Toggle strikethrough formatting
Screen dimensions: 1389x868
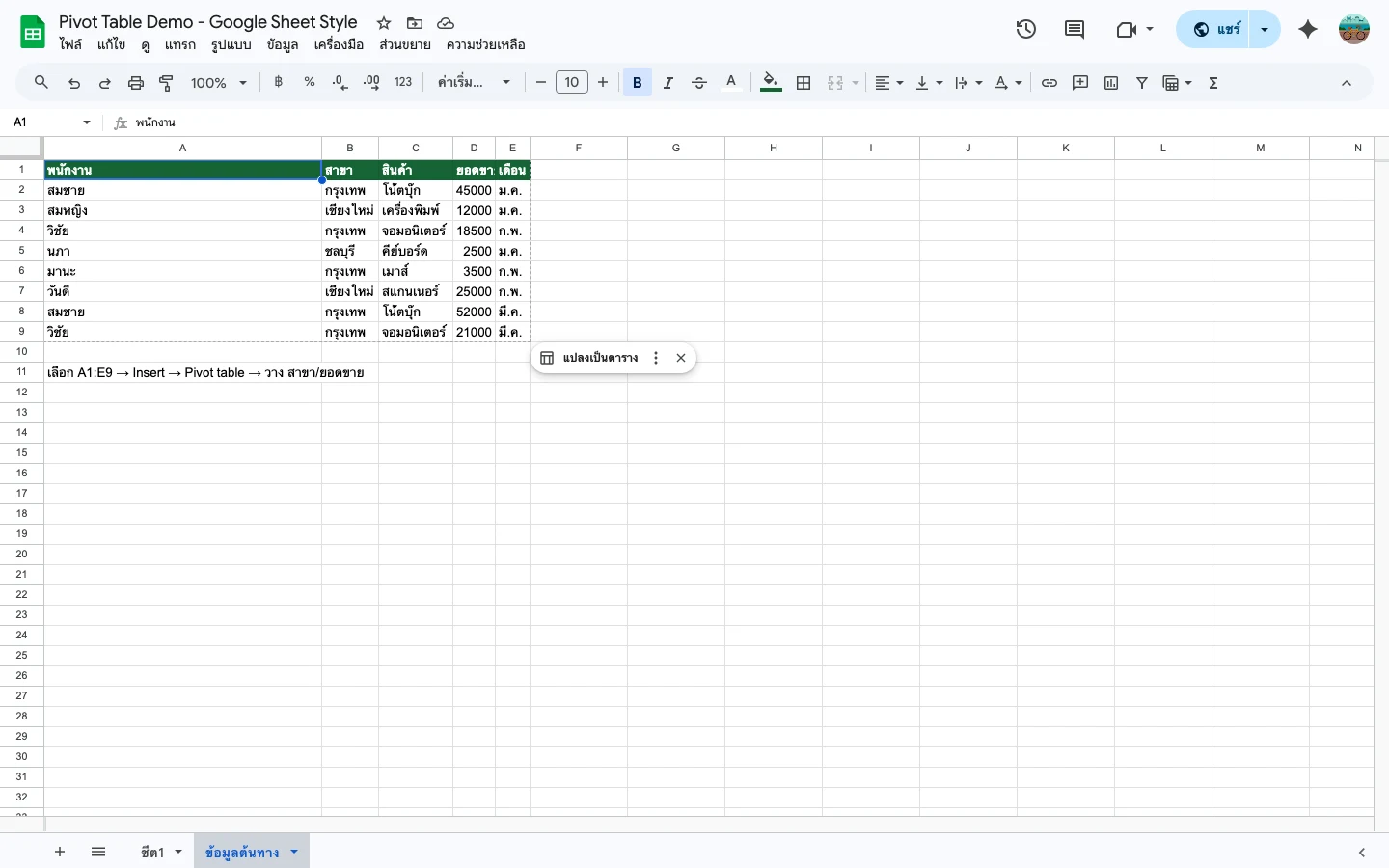pyautogui.click(x=699, y=82)
